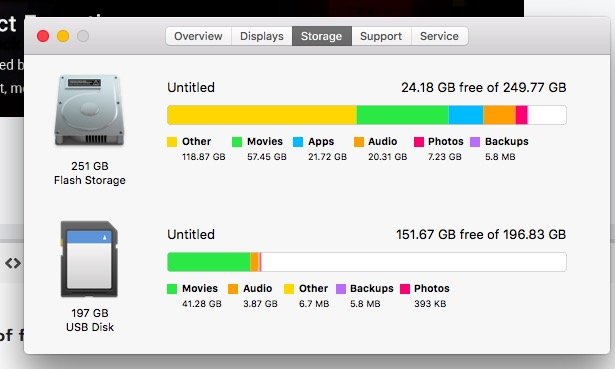Click the USB Disk SD card icon
The height and width of the screenshot is (369, 615).
point(89,259)
